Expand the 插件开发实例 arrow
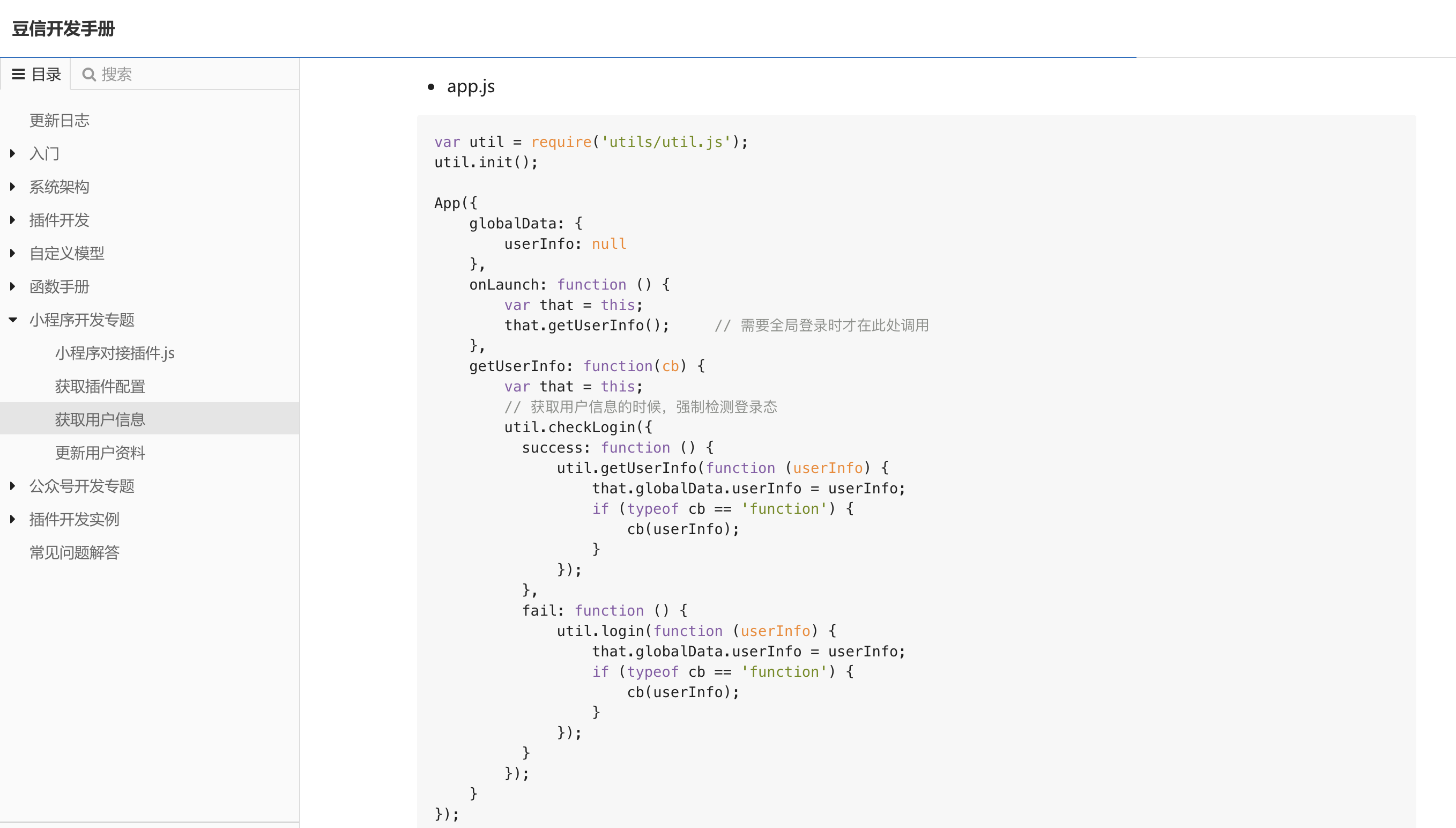This screenshot has width=1456, height=828. click(x=12, y=519)
